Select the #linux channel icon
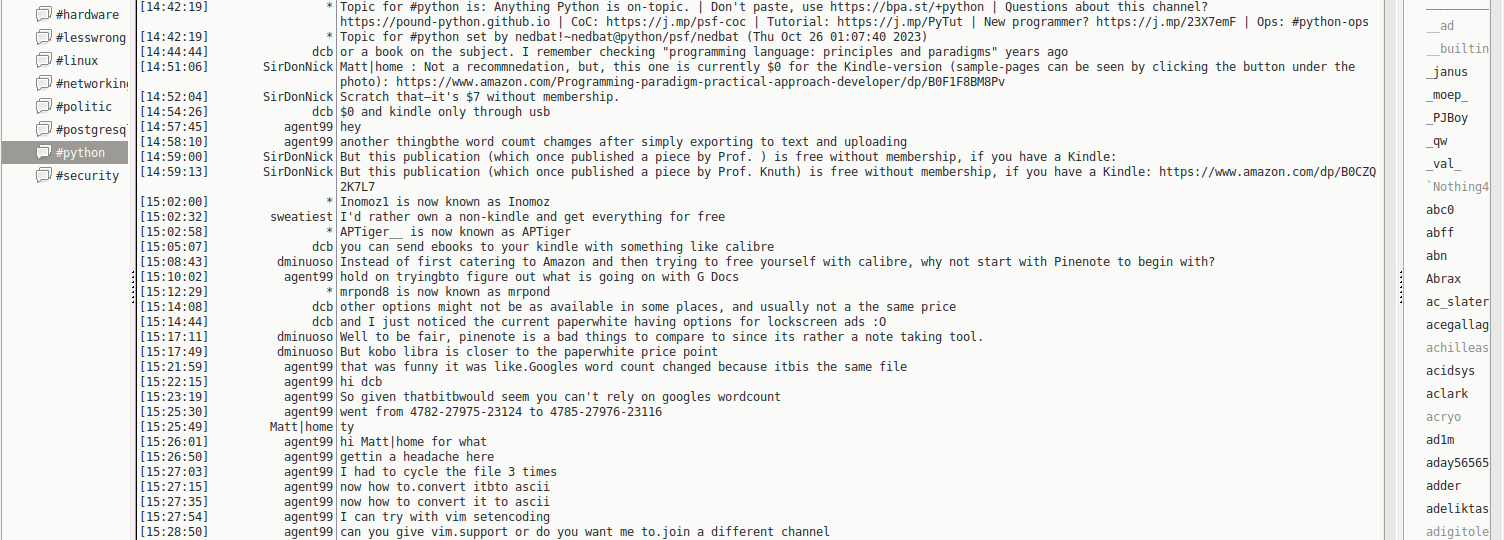Viewport: 1504px width, 540px height. click(x=43, y=60)
